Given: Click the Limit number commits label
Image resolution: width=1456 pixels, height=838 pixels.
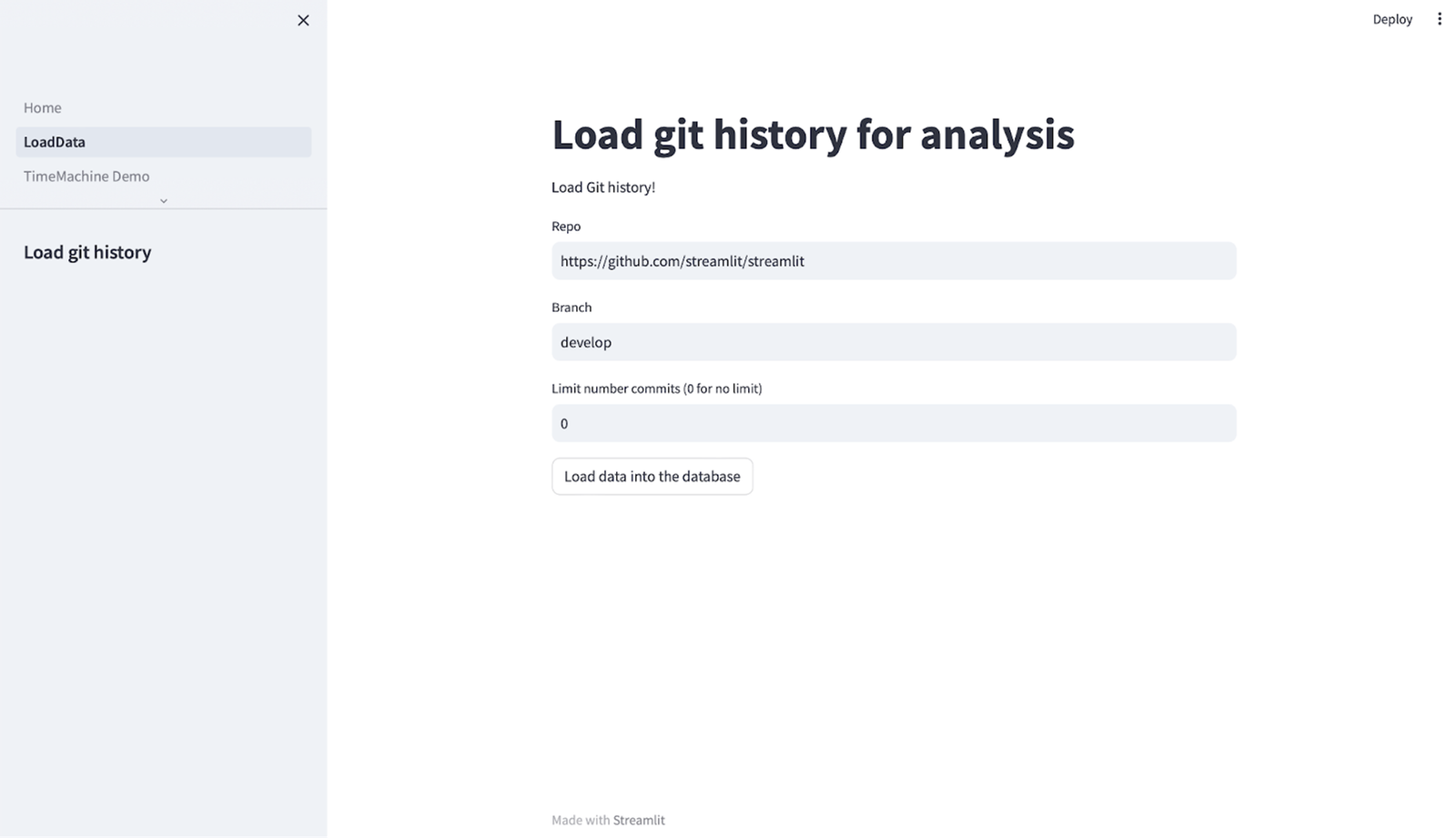Looking at the screenshot, I should (x=657, y=389).
